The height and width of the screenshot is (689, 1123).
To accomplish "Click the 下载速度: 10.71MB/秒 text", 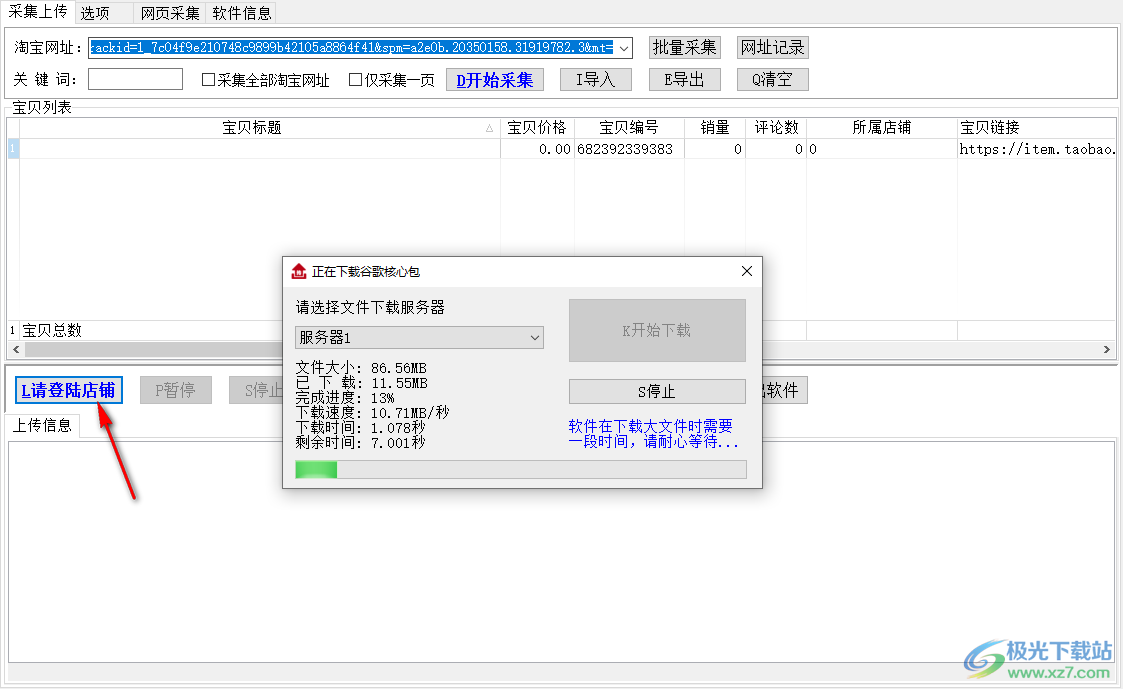I will (372, 413).
